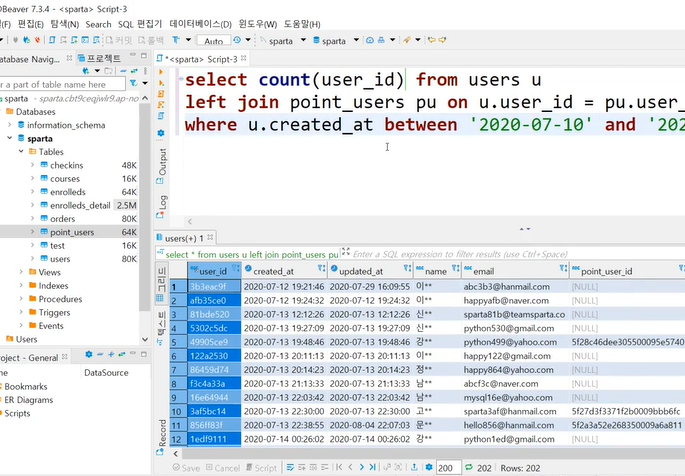Collapse all navigator nodes minus icon
The width and height of the screenshot is (685, 476).
(124, 71)
